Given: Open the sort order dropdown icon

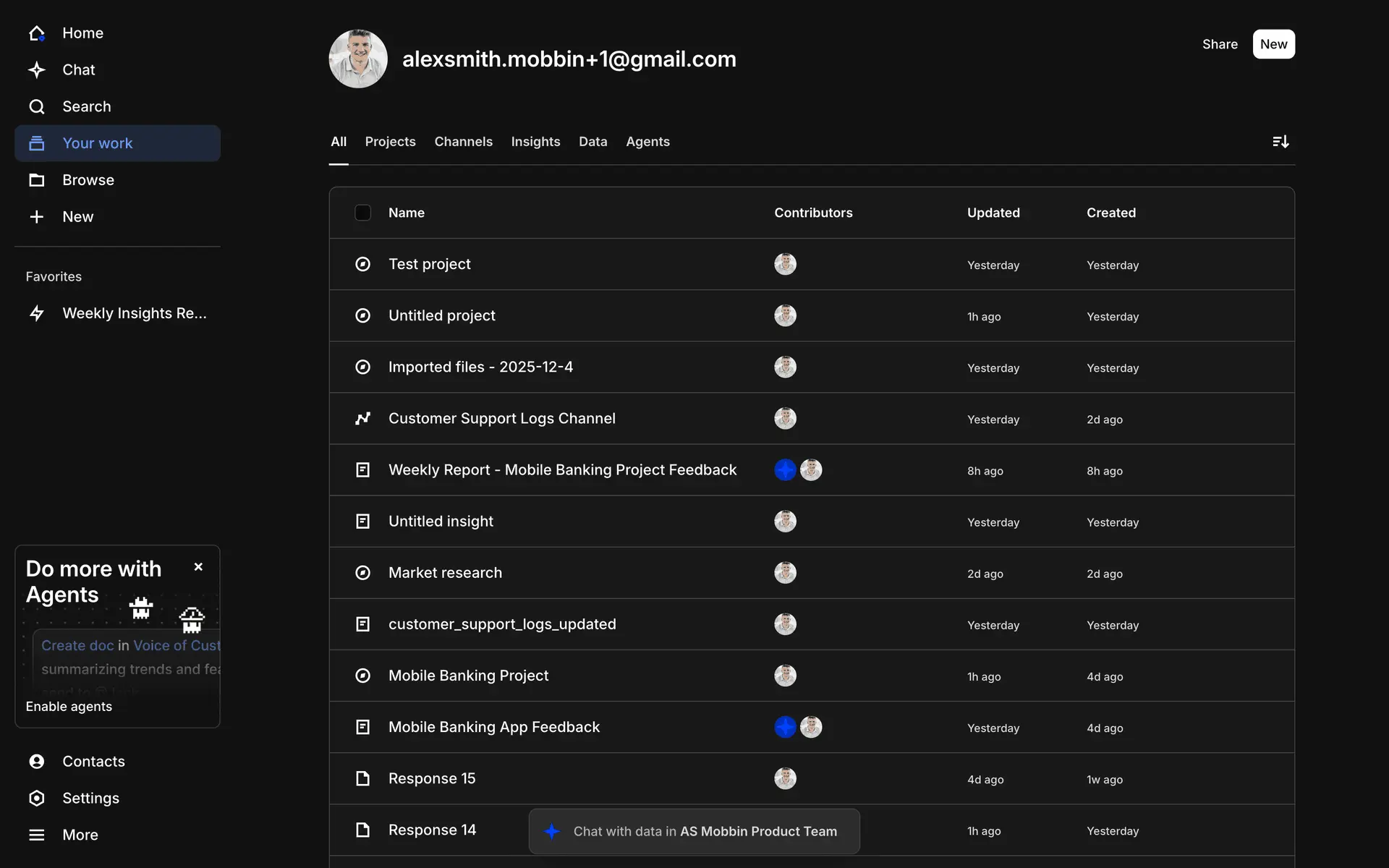Looking at the screenshot, I should (1280, 142).
